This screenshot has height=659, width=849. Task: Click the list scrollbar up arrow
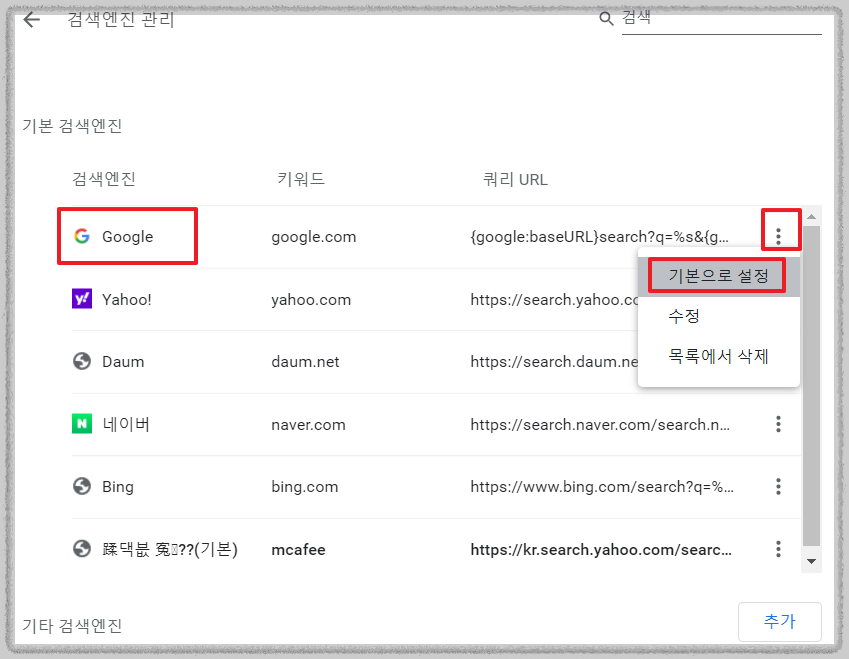811,217
